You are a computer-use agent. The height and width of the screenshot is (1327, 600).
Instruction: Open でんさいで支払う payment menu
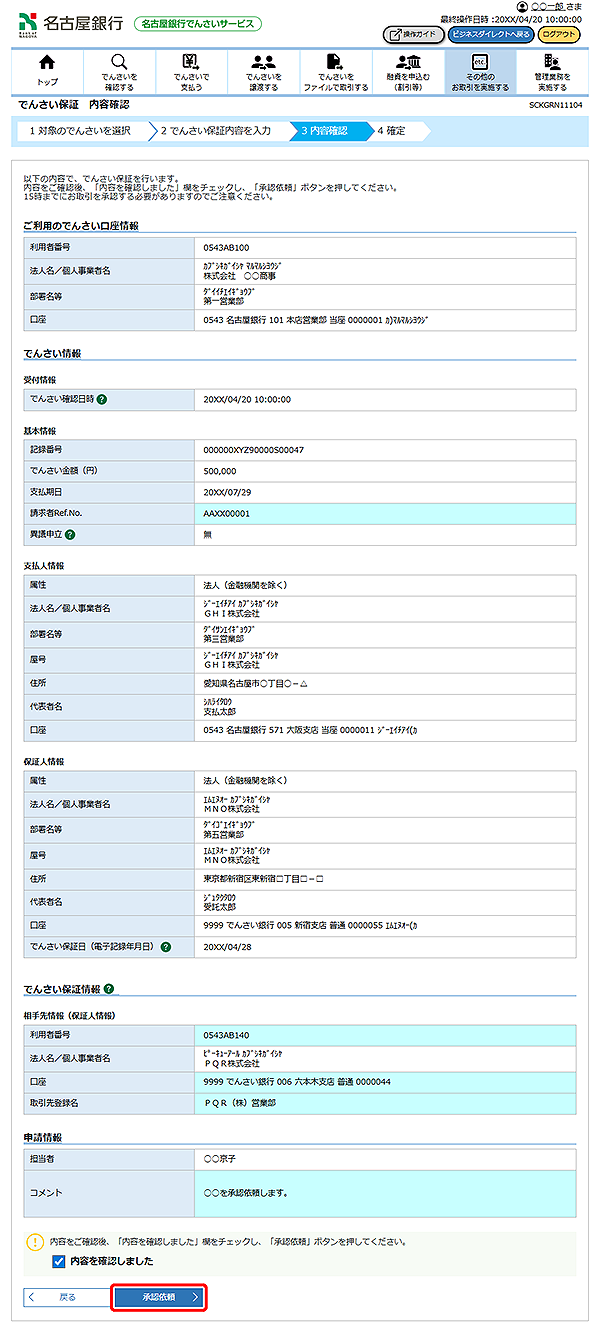[x=190, y=70]
